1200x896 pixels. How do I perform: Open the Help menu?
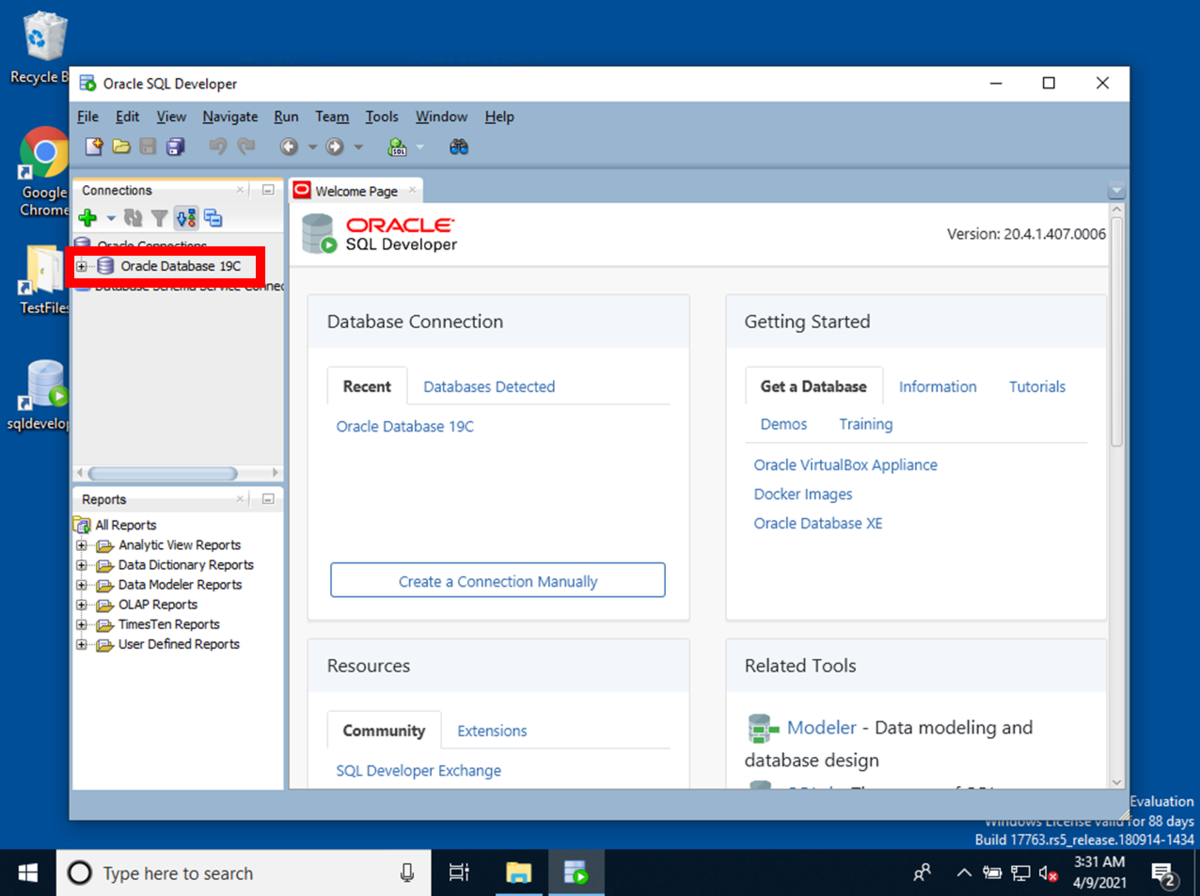499,117
